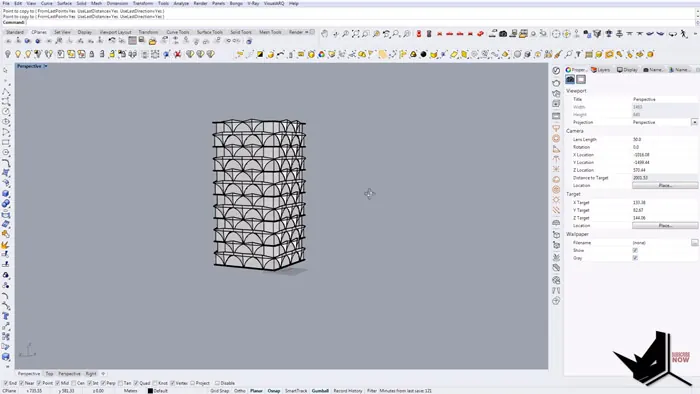Toggle SmartTrack in status bar
Screen dimensions: 700x394
pos(296,391)
